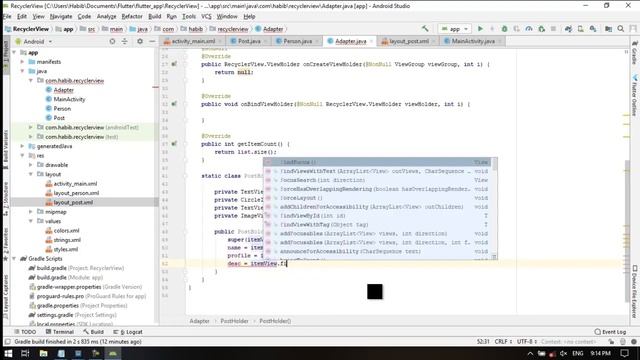Switch Project view using Android dropdown
Screen dimensions: 640x360
[34, 41]
